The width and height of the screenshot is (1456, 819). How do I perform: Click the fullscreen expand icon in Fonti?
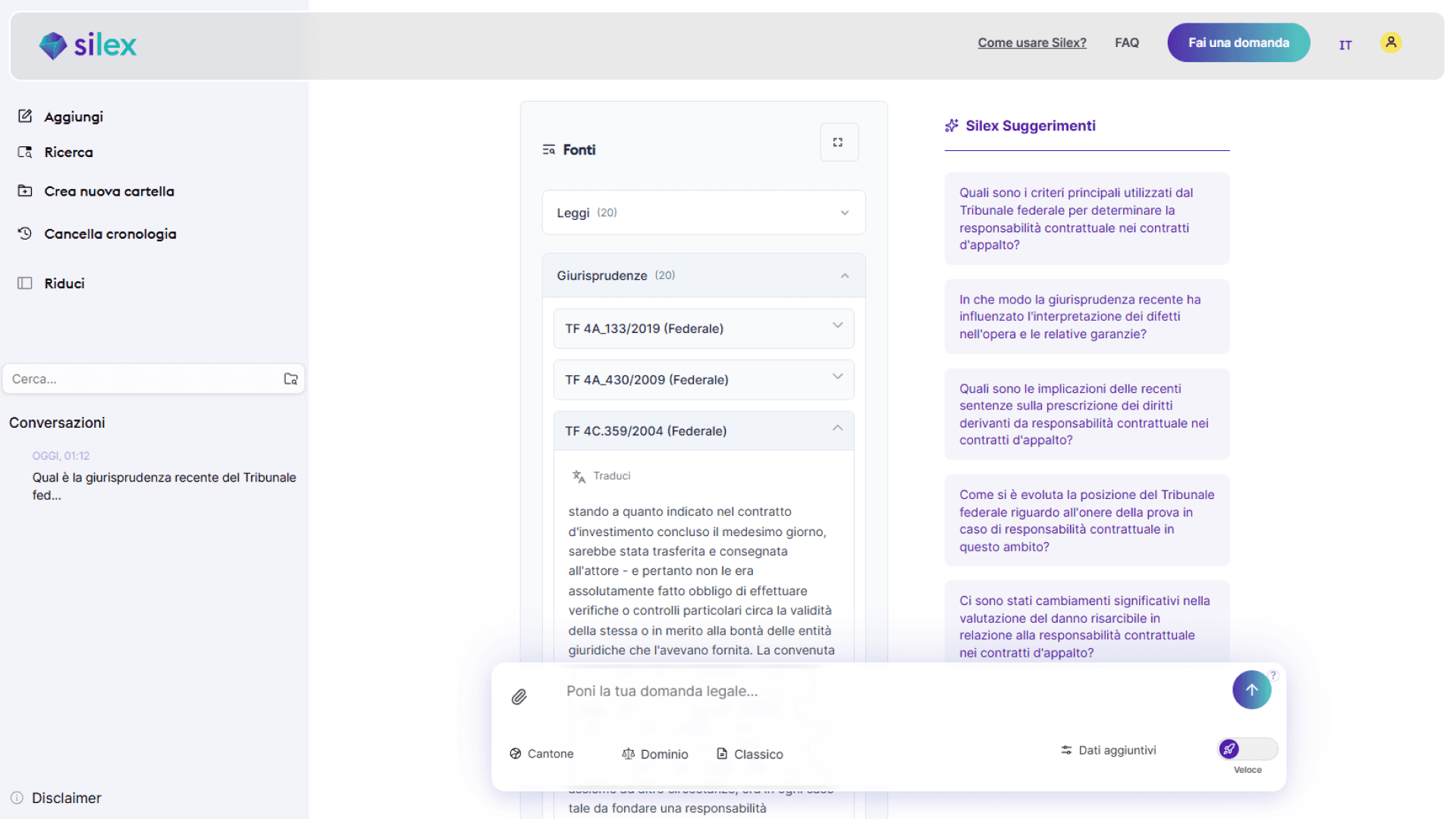click(838, 143)
